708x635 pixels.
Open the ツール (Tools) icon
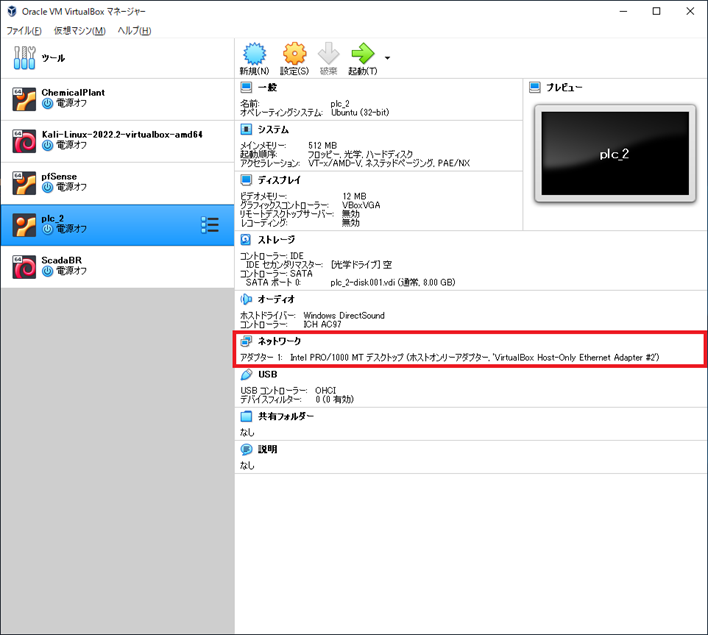[x=24, y=58]
